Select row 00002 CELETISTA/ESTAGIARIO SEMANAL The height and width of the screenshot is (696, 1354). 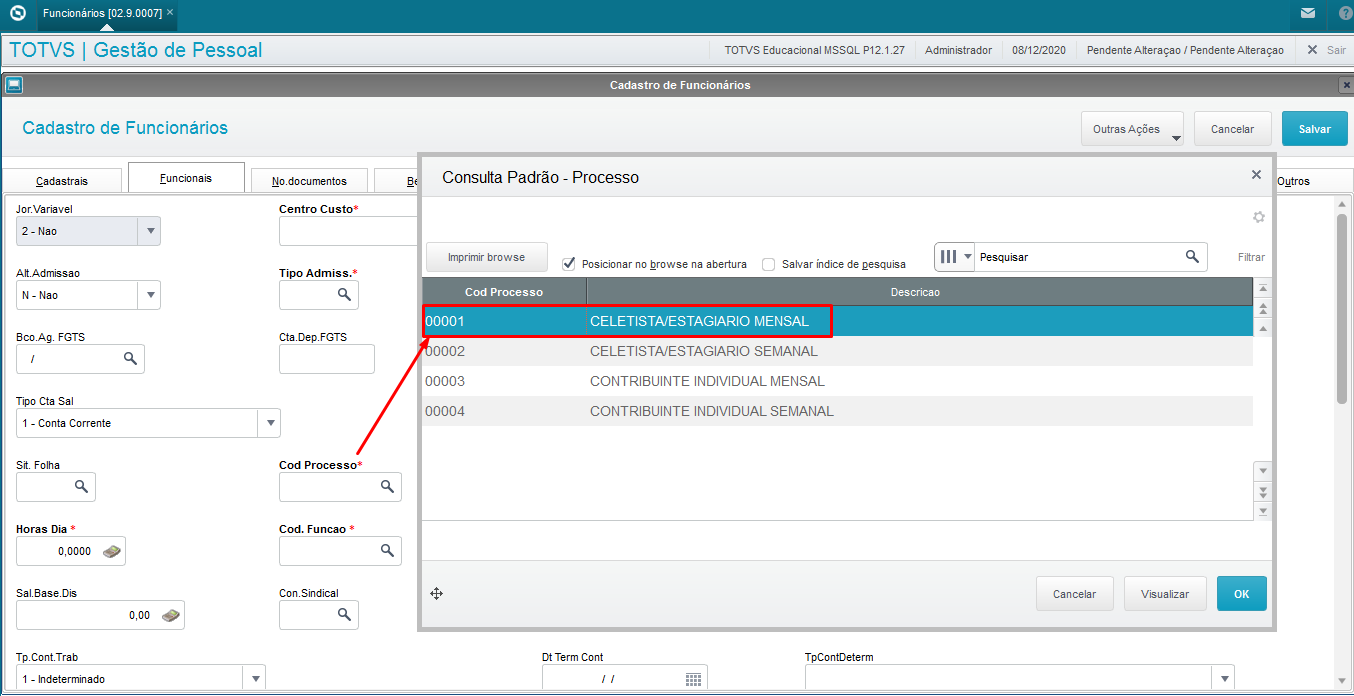point(837,351)
